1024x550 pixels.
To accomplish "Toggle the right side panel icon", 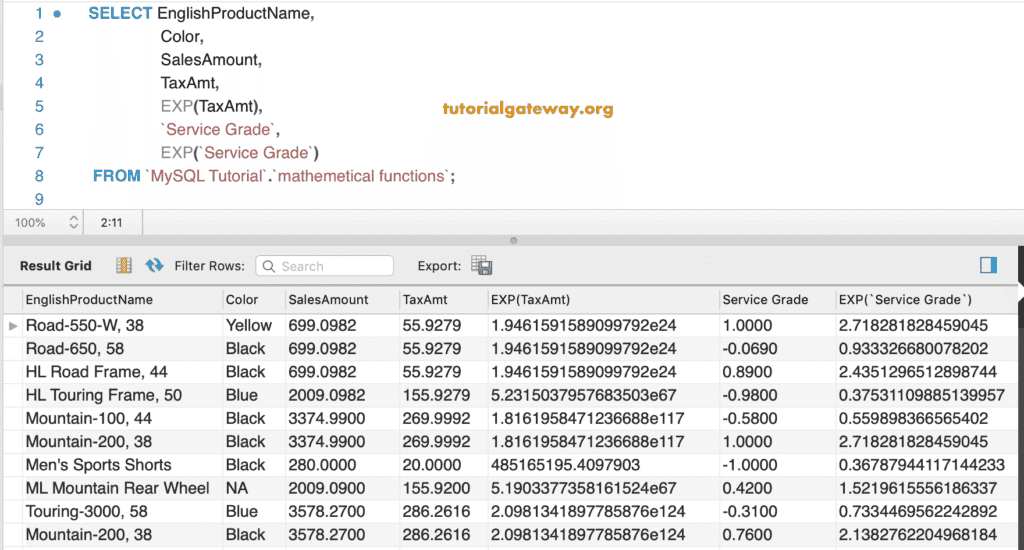I will [x=988, y=265].
